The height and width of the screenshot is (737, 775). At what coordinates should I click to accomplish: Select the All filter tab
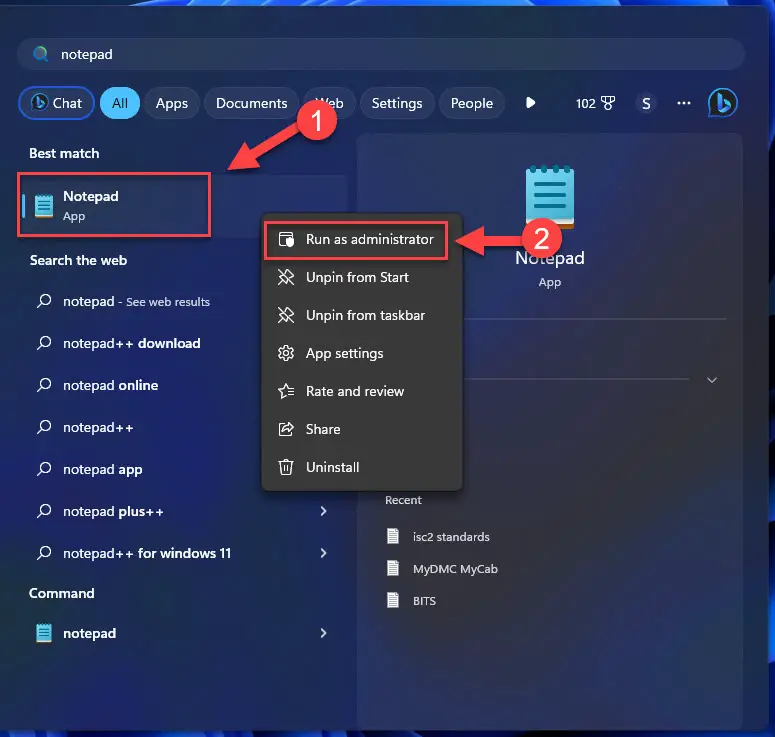[x=120, y=103]
